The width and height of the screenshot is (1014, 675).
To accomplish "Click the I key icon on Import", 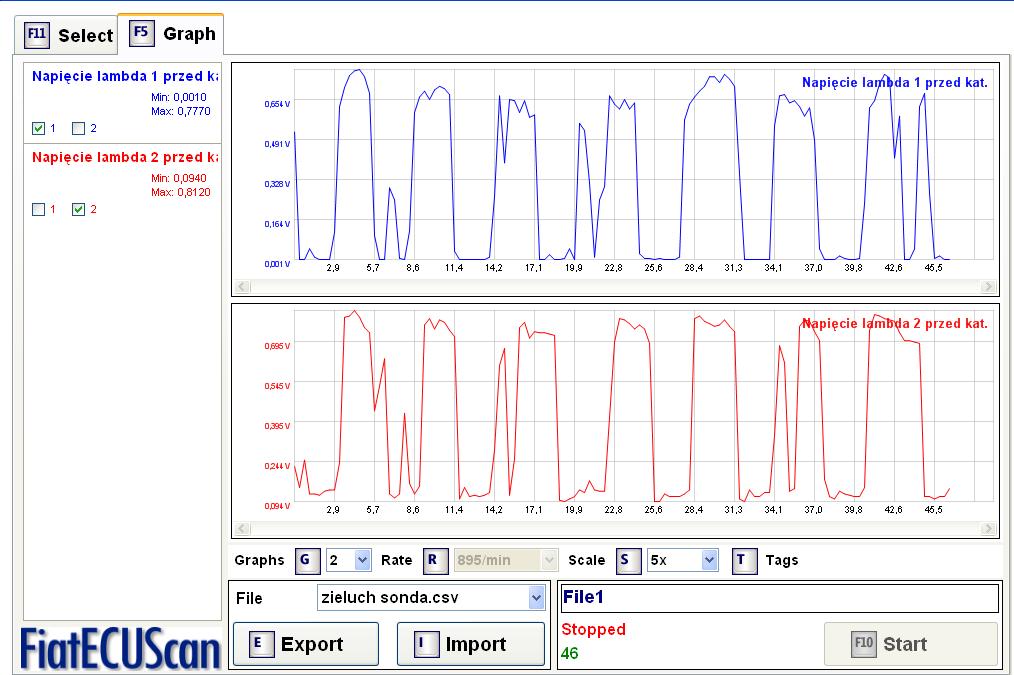I will click(x=424, y=644).
